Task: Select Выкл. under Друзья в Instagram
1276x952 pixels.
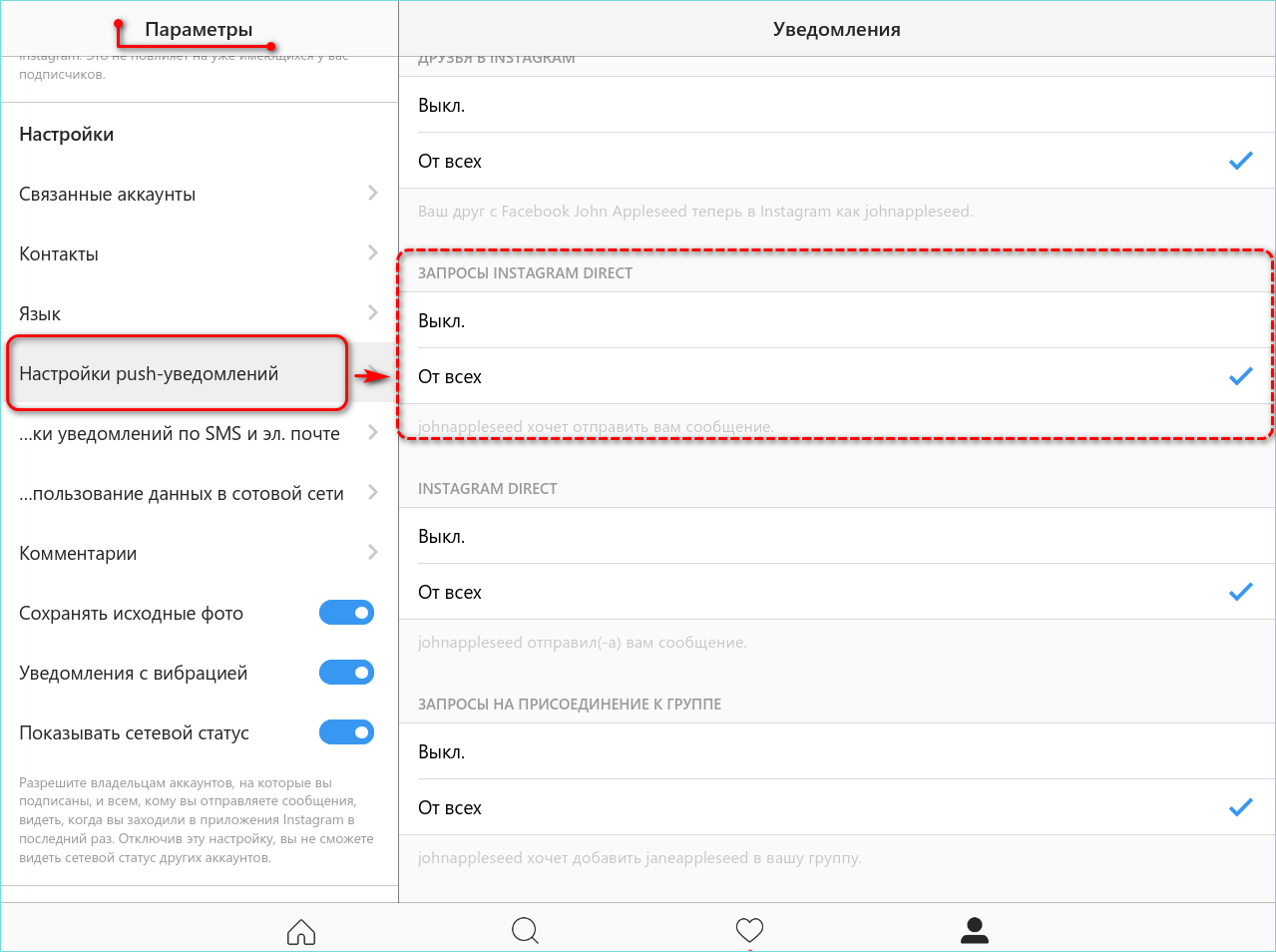Action: [x=837, y=105]
